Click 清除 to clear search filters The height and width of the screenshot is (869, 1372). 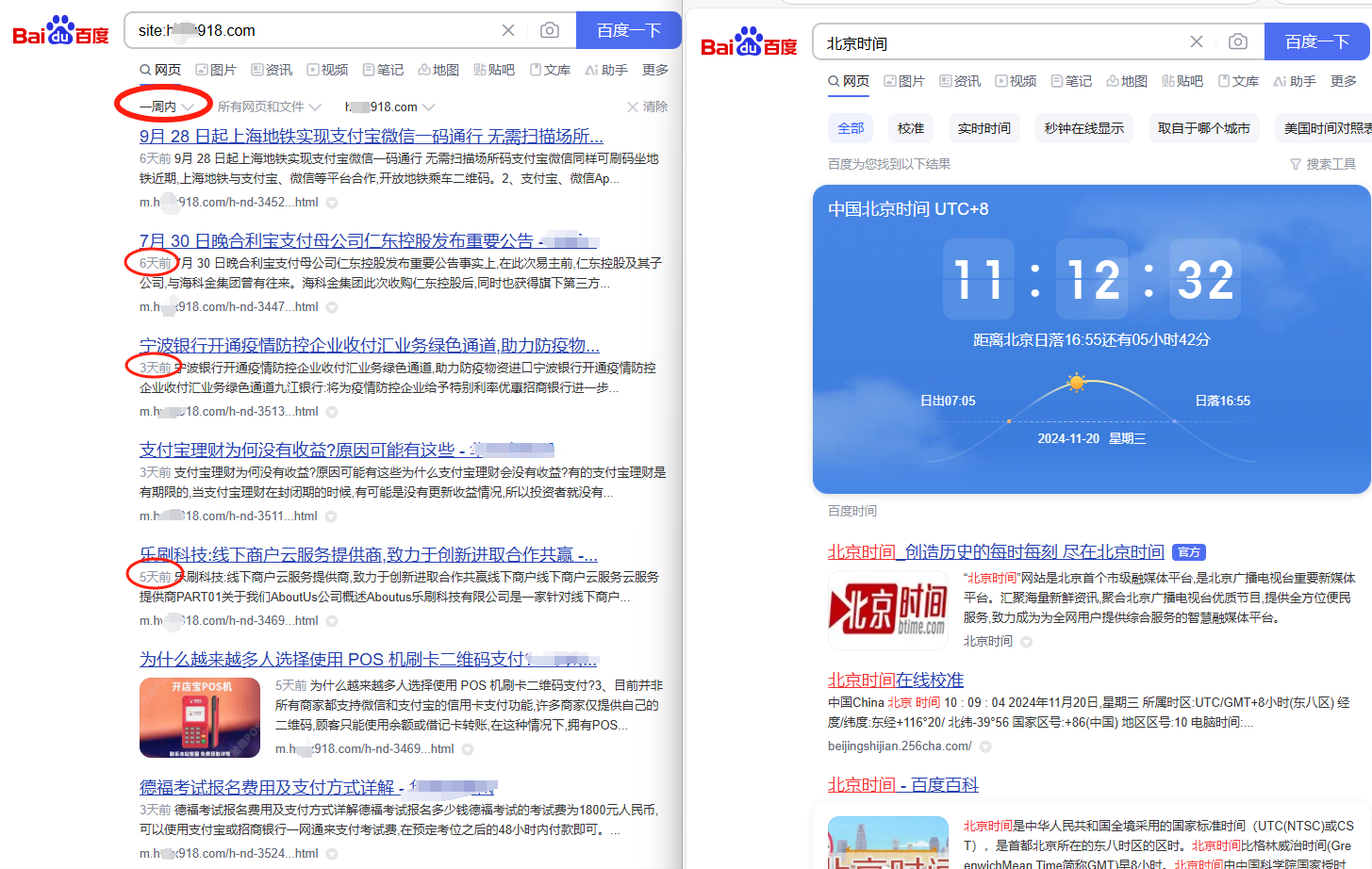647,107
